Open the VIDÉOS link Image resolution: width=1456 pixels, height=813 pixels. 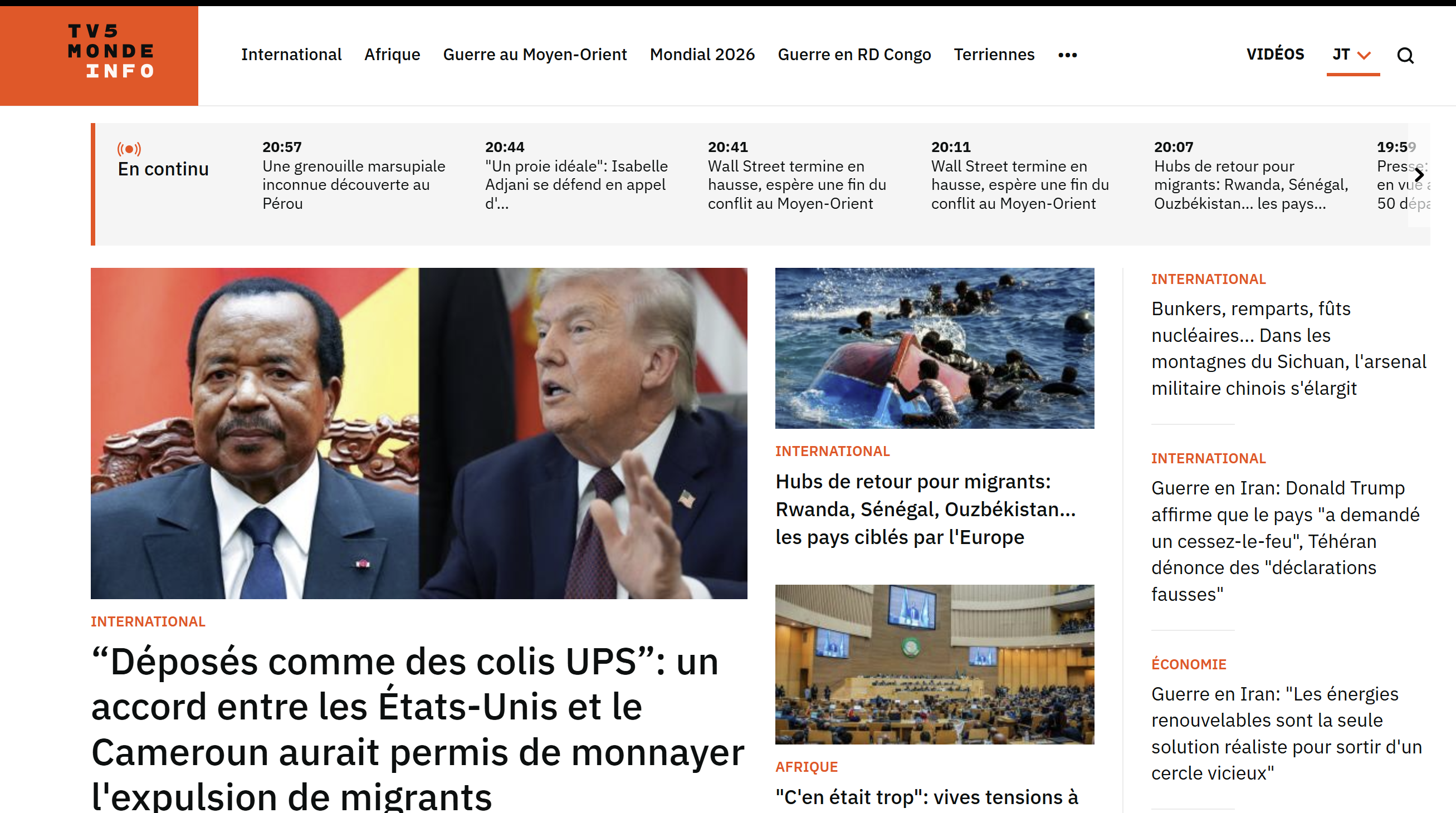tap(1275, 54)
